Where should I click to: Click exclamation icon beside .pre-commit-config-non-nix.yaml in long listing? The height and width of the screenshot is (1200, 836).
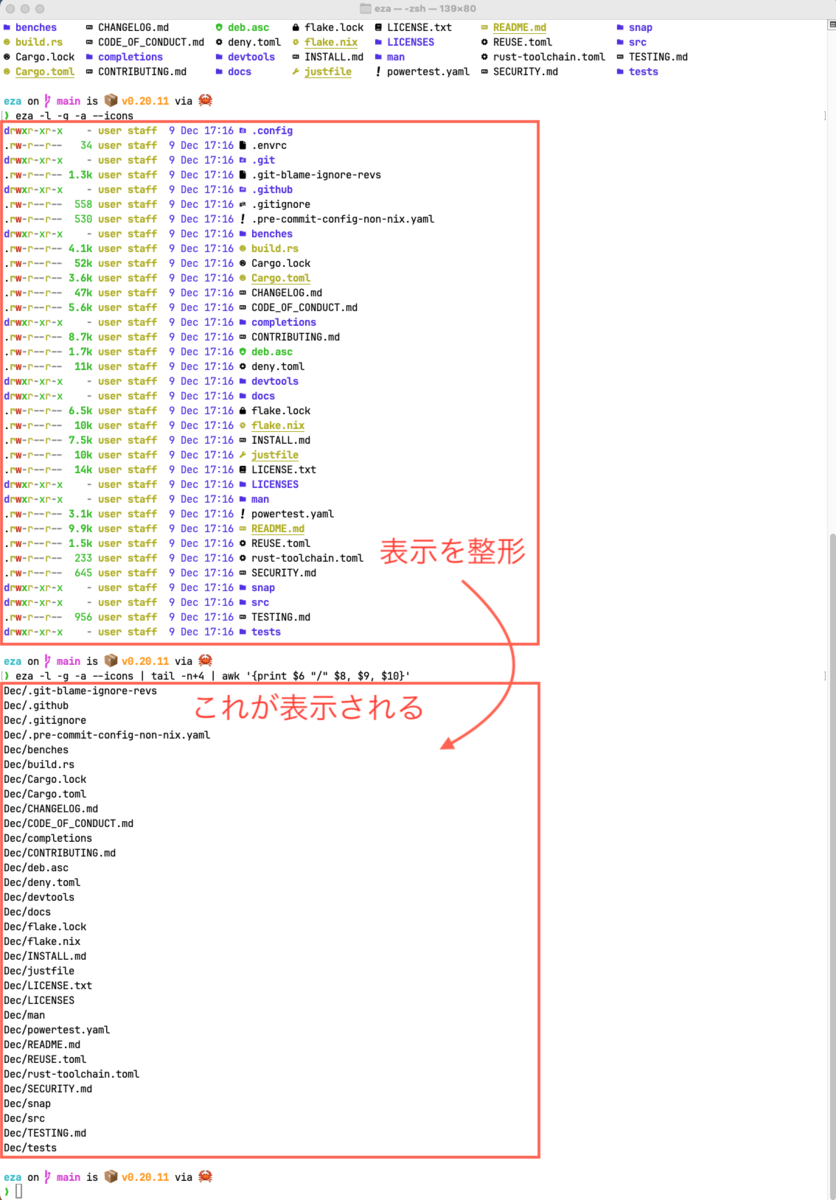pos(243,219)
